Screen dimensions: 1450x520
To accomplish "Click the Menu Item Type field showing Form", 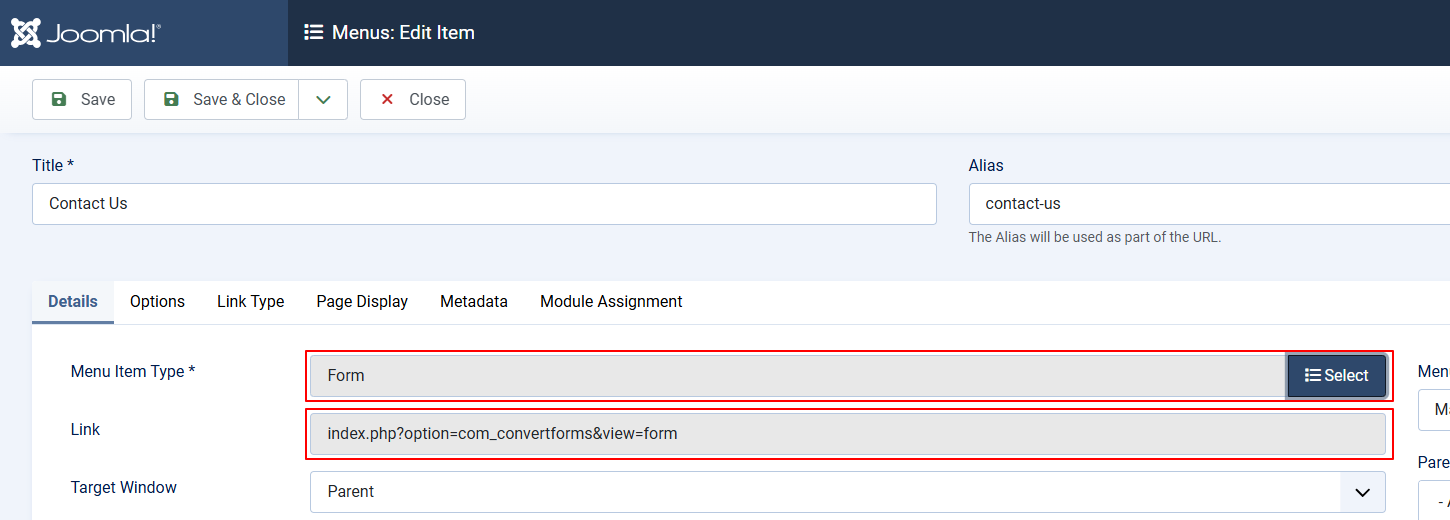I will point(796,376).
